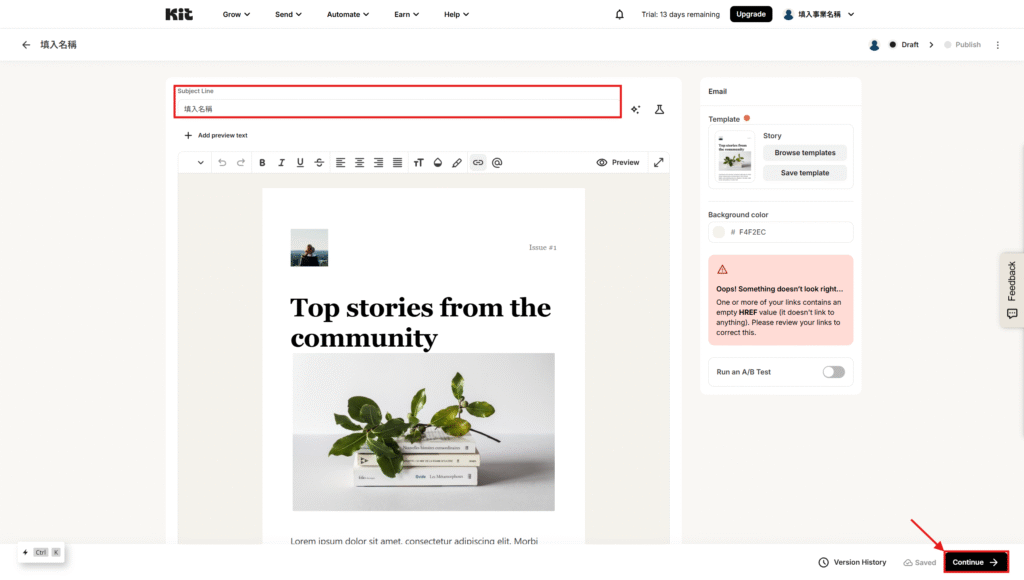Viewport: 1024px width, 580px height.
Task: Expand editor to fullscreen
Action: click(659, 162)
